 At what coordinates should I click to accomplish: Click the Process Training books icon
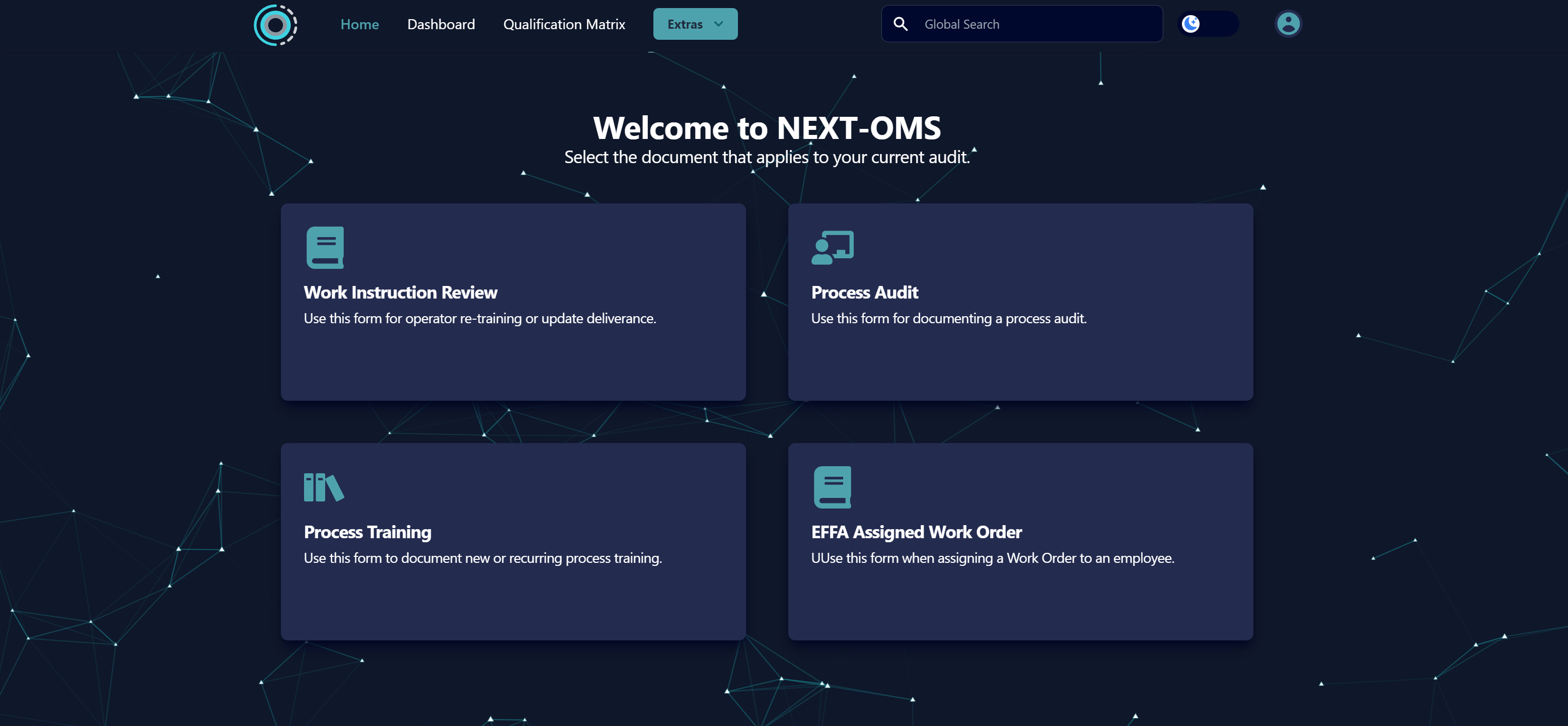click(x=324, y=487)
